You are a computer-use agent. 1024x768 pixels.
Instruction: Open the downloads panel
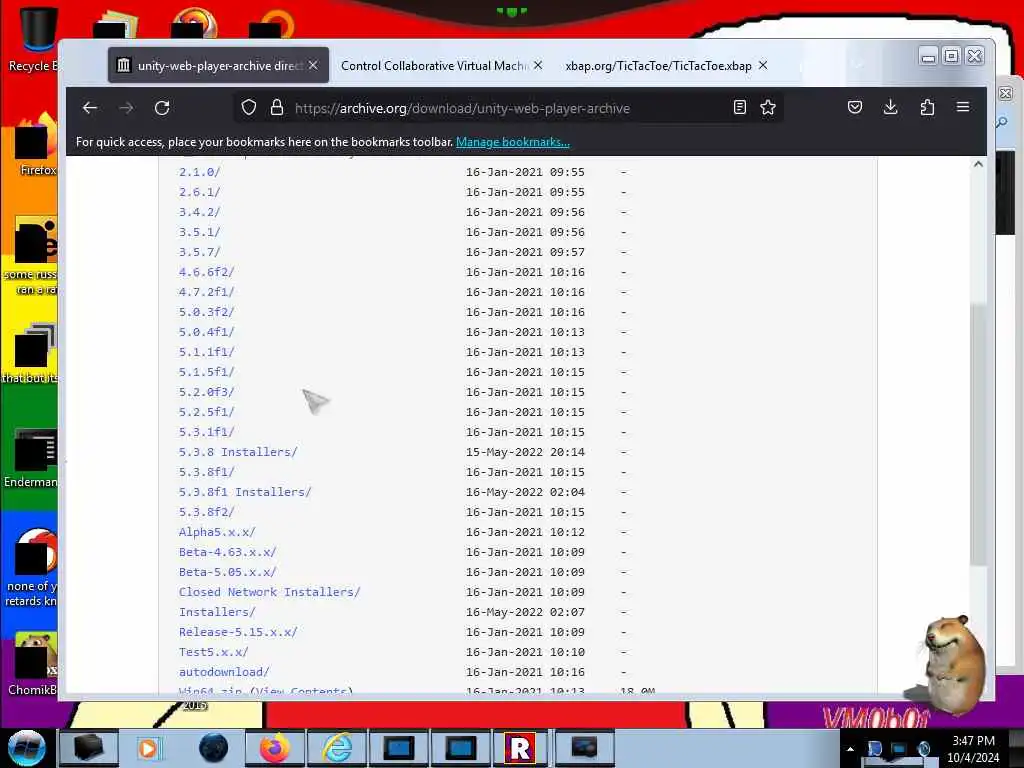pyautogui.click(x=890, y=107)
